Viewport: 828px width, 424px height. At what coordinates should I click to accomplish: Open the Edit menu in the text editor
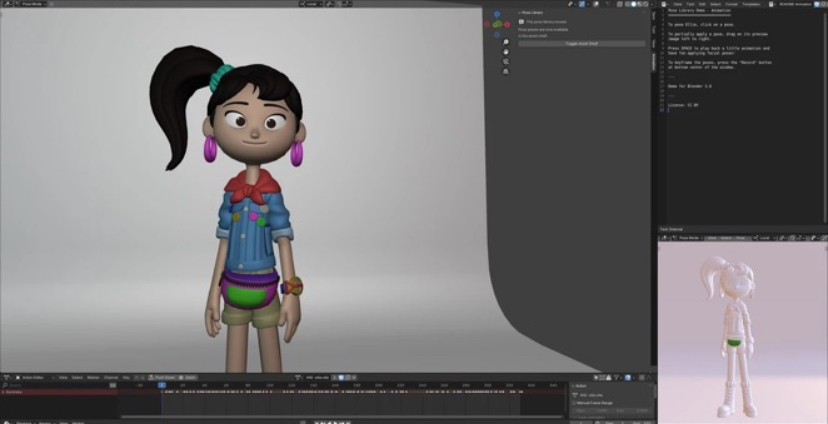[x=702, y=4]
